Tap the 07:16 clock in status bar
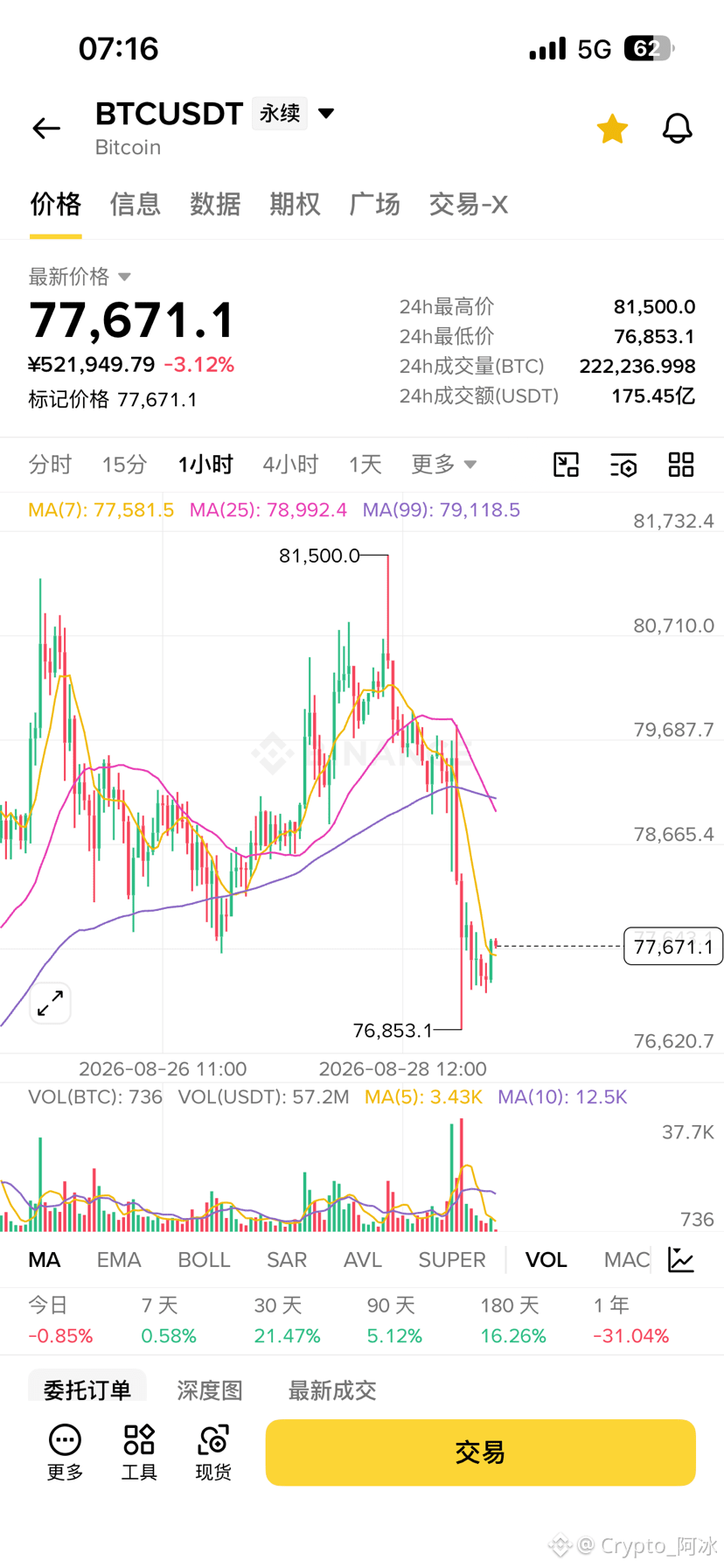This screenshot has height=1568, width=724. pos(119,48)
